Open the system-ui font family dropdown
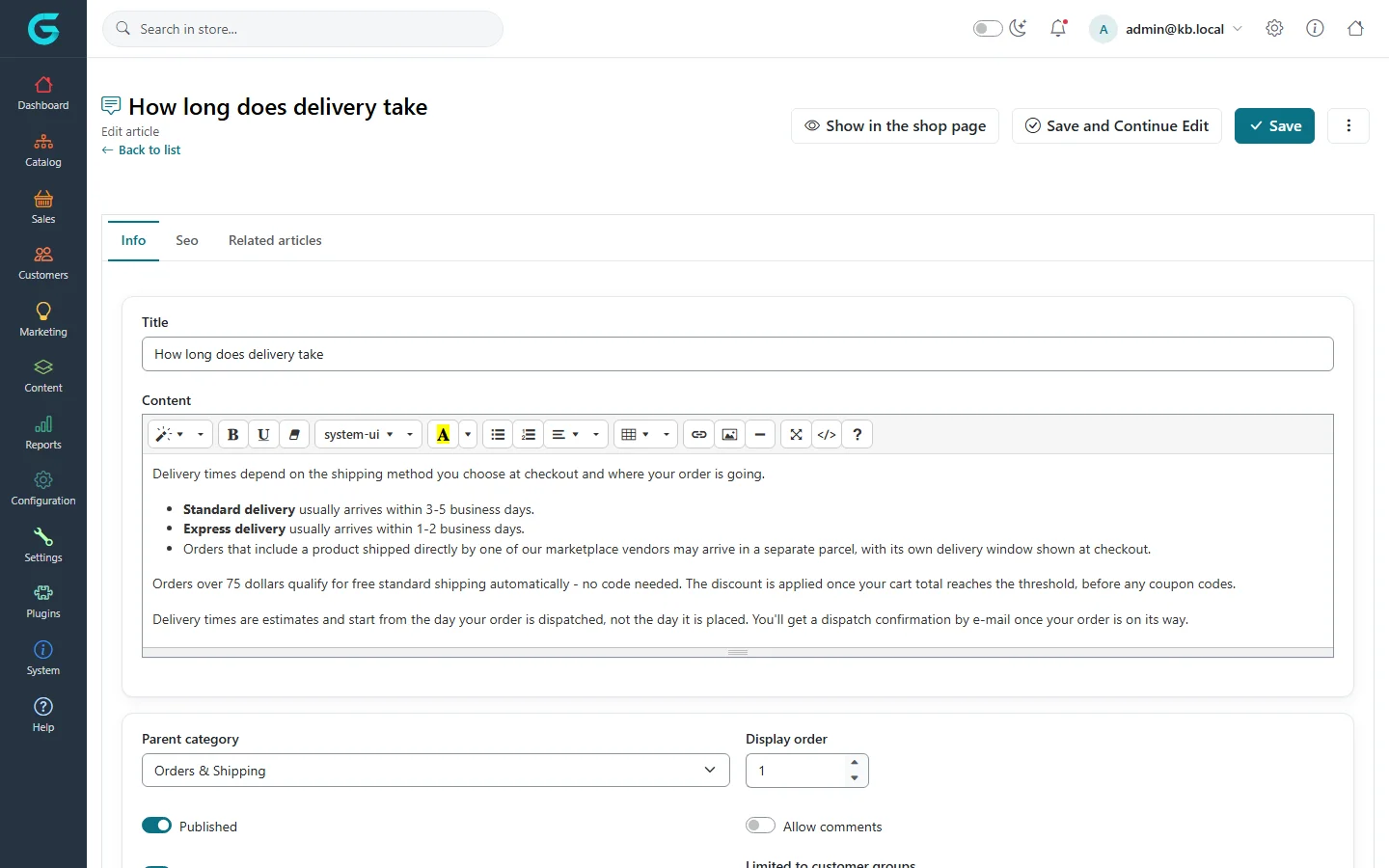 368,435
